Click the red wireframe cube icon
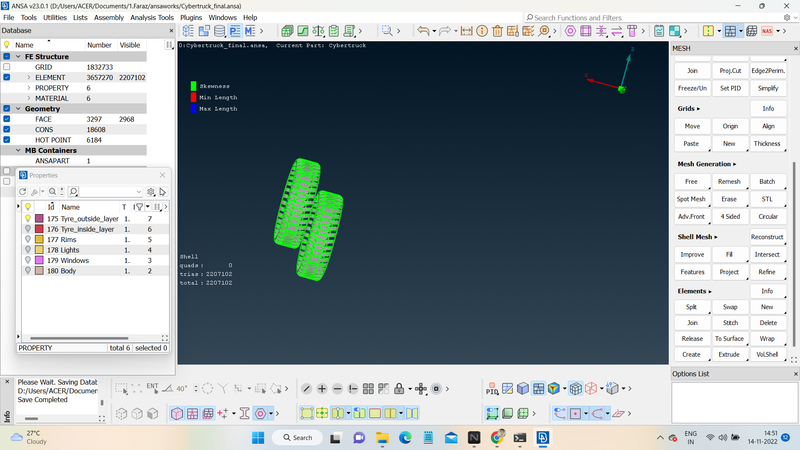800x450 pixels. 591,389
